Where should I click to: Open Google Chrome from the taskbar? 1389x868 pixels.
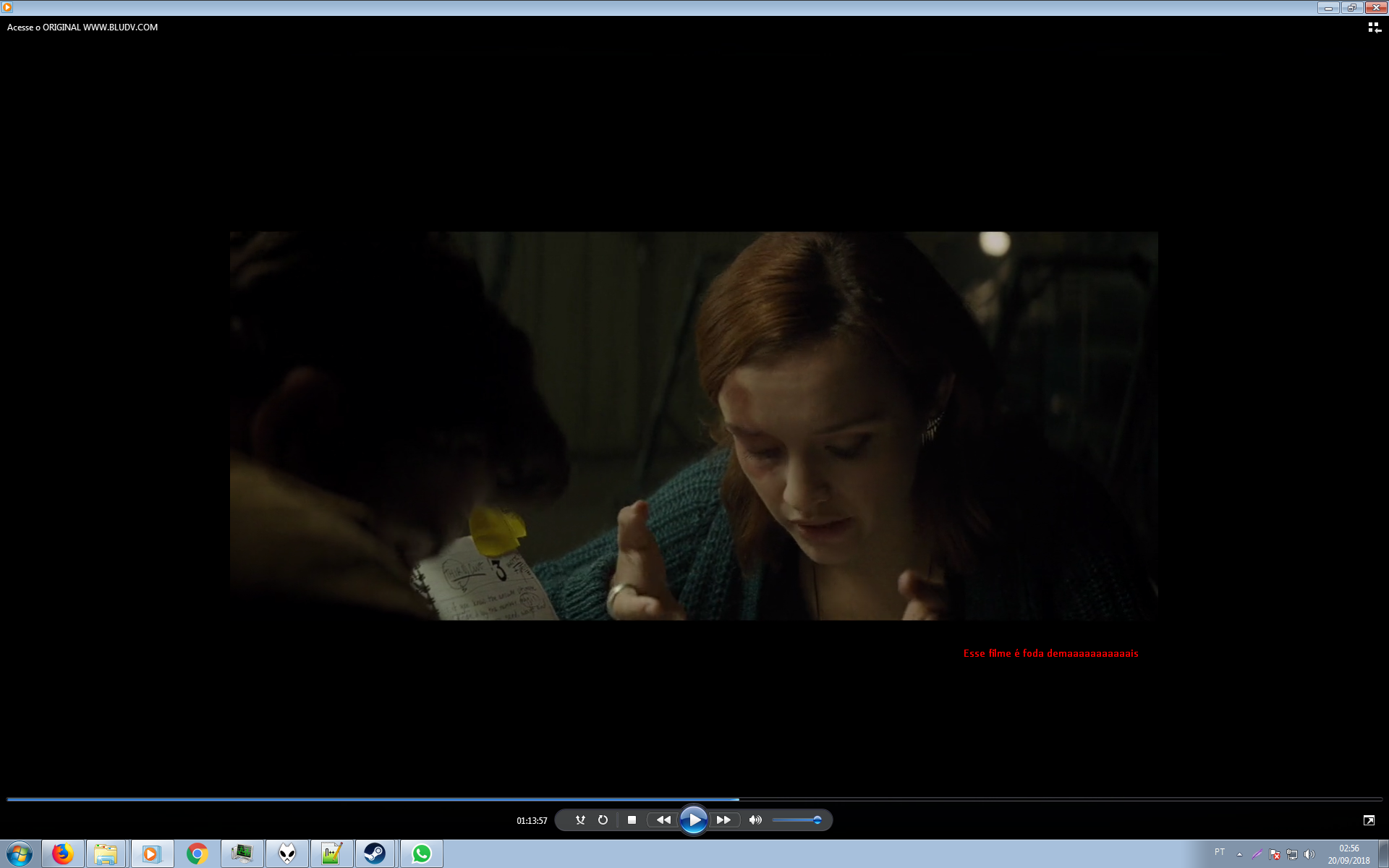coord(197,854)
